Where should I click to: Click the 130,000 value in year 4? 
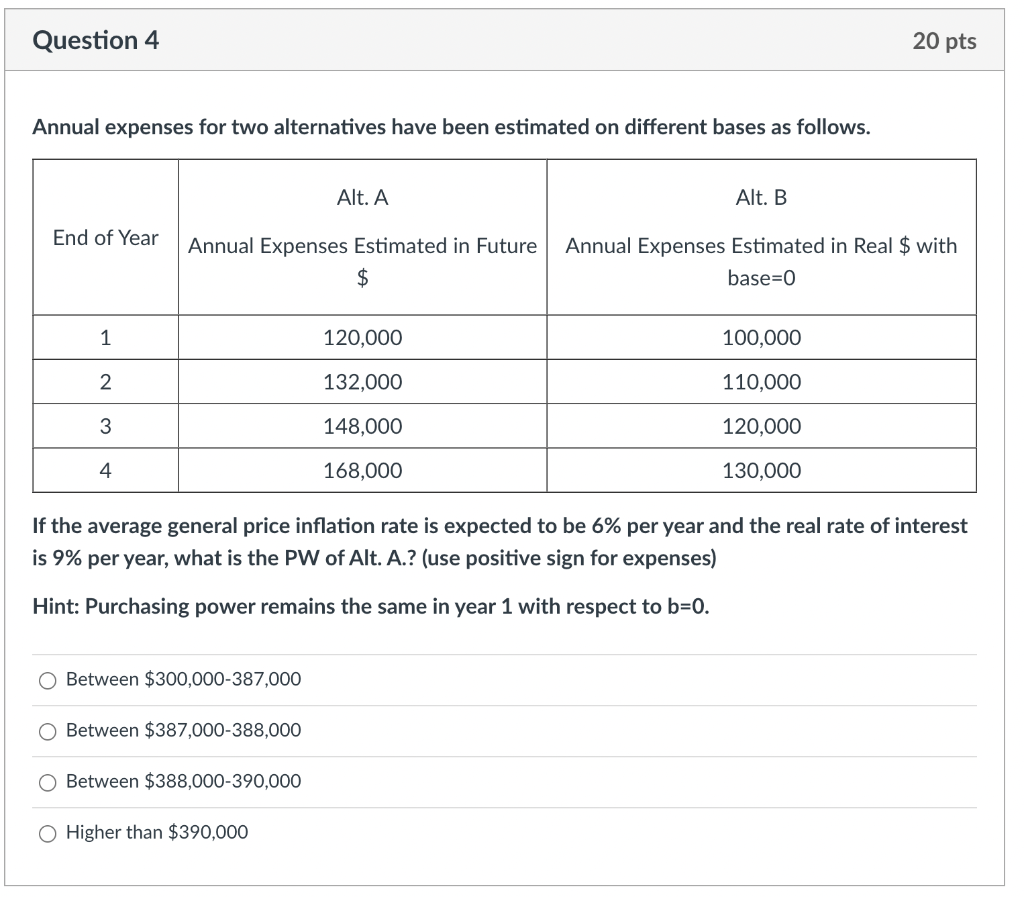click(x=761, y=470)
